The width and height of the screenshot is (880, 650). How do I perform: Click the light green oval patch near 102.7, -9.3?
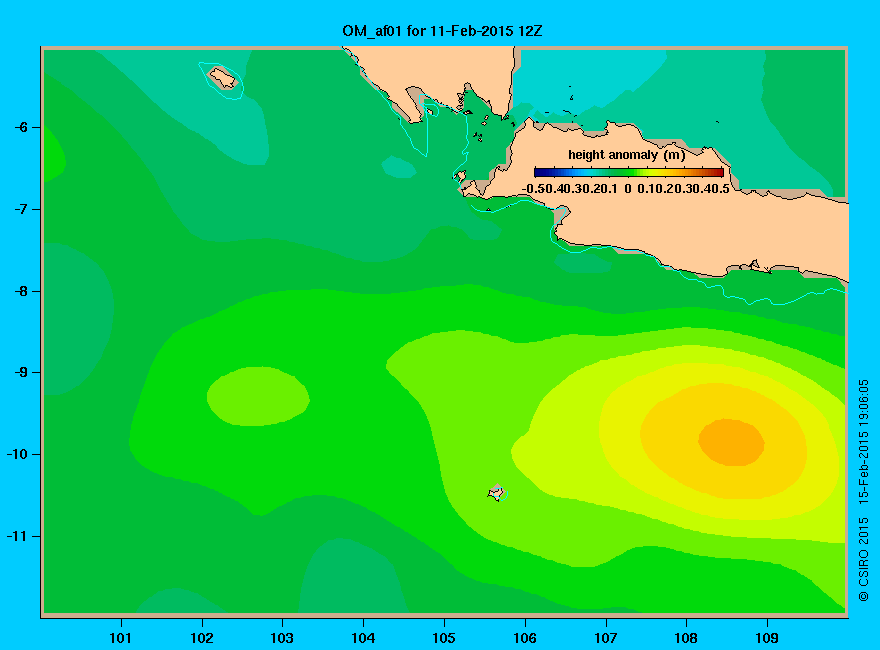tap(258, 396)
